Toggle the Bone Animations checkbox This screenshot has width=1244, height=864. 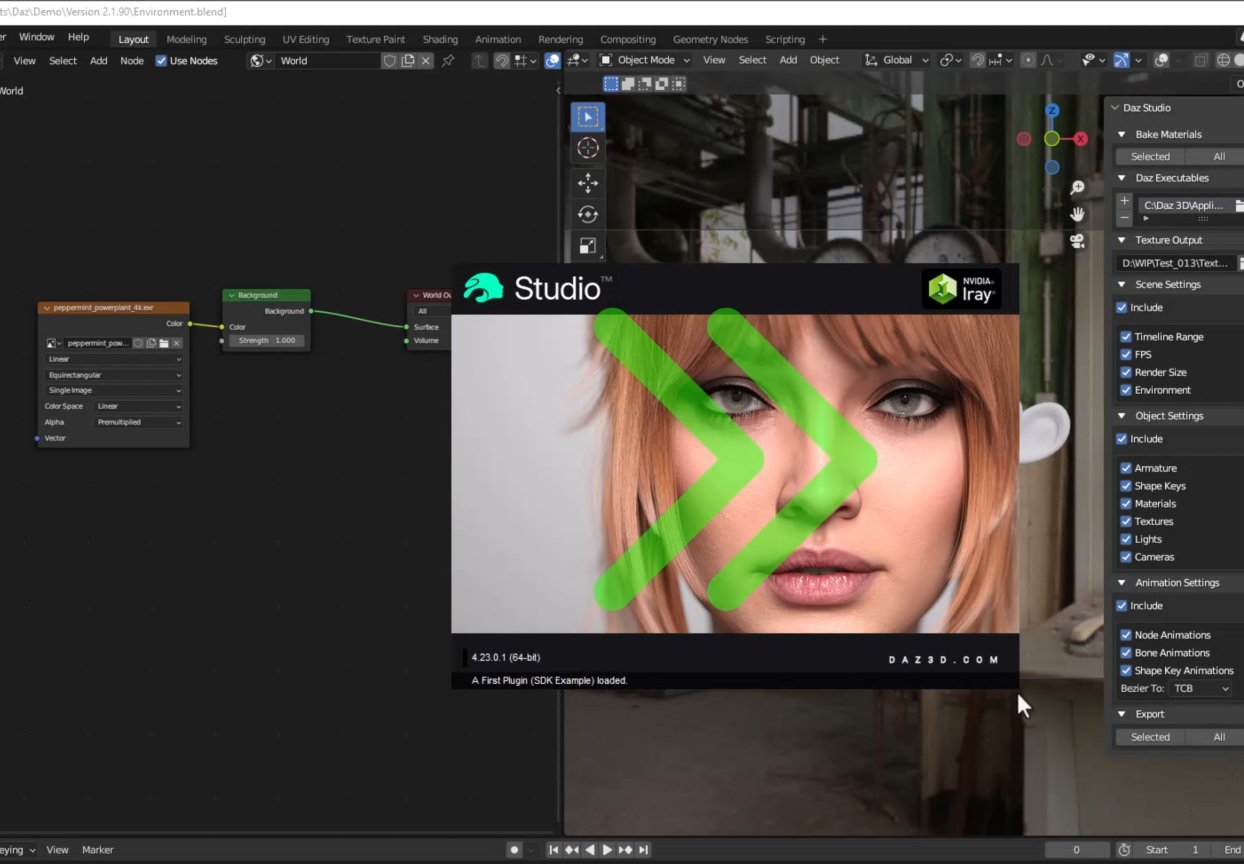coord(1126,653)
